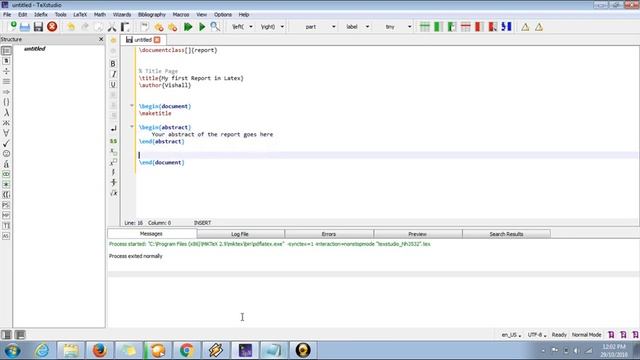This screenshot has width=640, height=360.
Task: Toggle side panel button at bottom left
Action: [x=6, y=335]
